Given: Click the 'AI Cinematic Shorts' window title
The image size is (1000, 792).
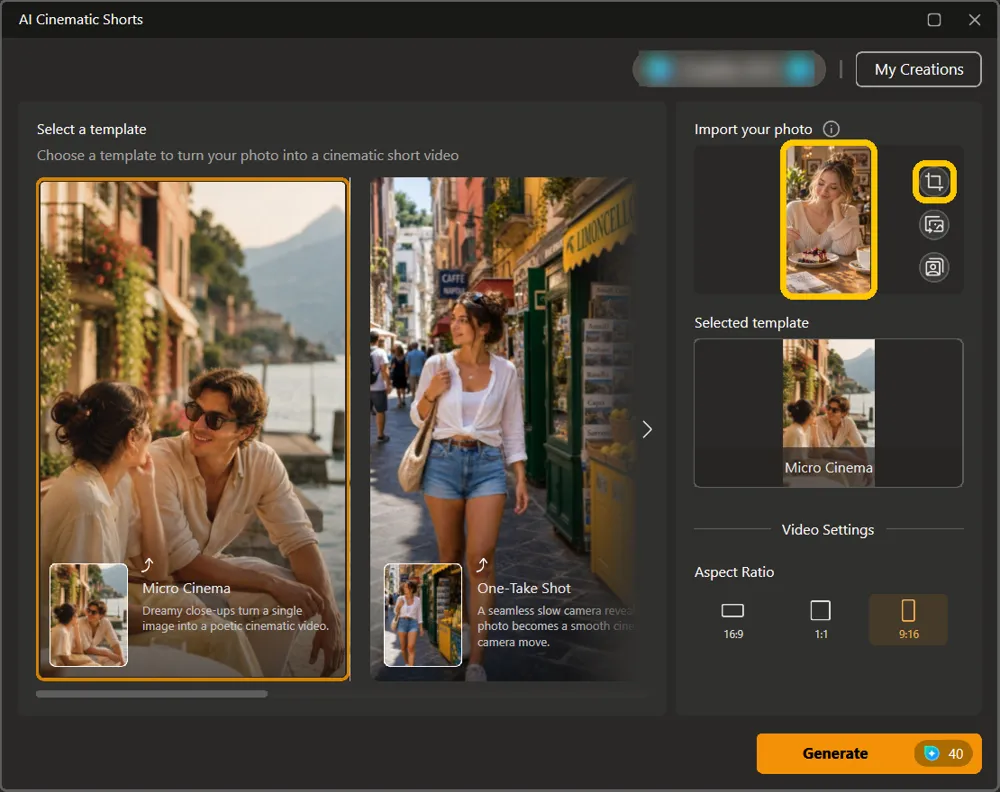Looking at the screenshot, I should pos(81,19).
